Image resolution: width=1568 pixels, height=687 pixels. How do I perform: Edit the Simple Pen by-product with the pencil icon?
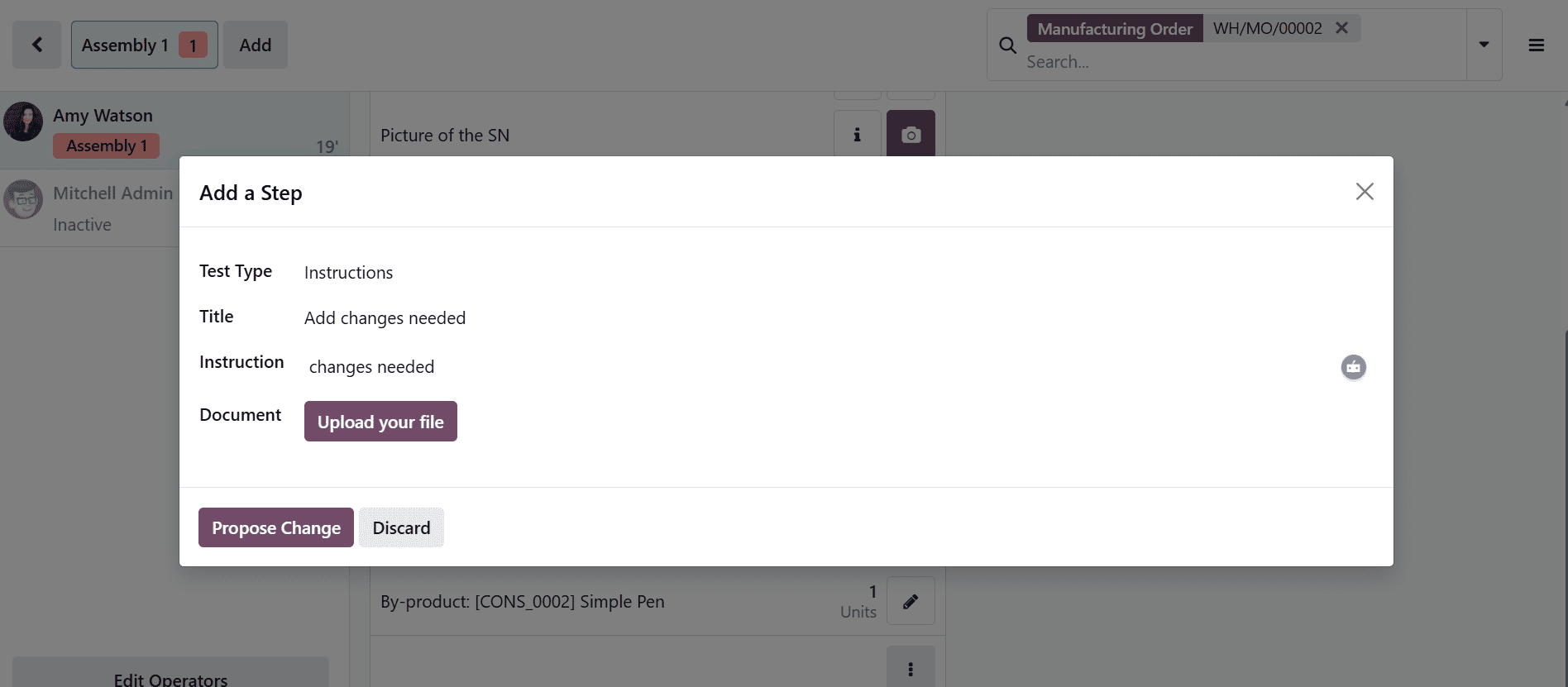point(911,601)
